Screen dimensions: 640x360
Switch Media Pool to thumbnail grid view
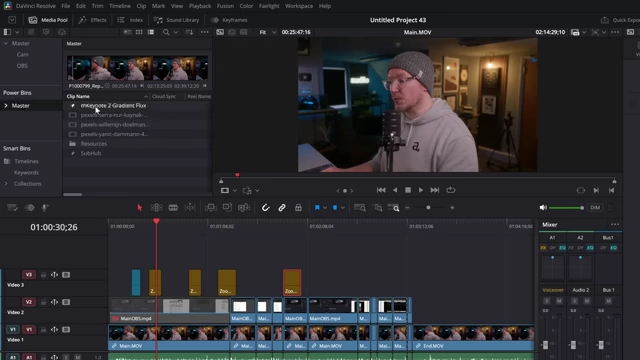[139, 32]
